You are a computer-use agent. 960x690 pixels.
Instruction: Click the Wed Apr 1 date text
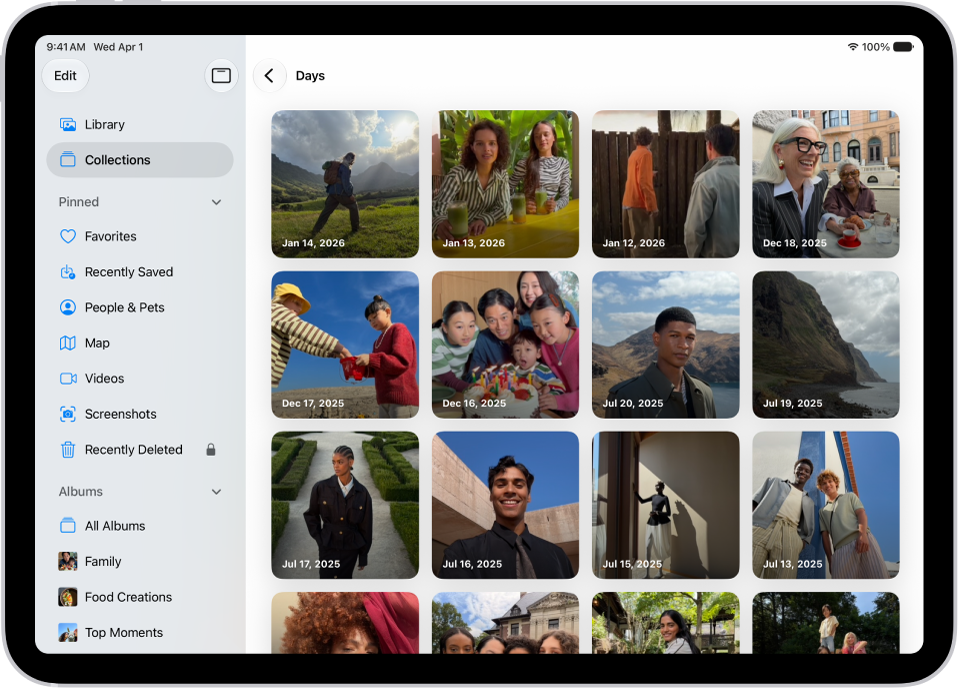(x=118, y=47)
